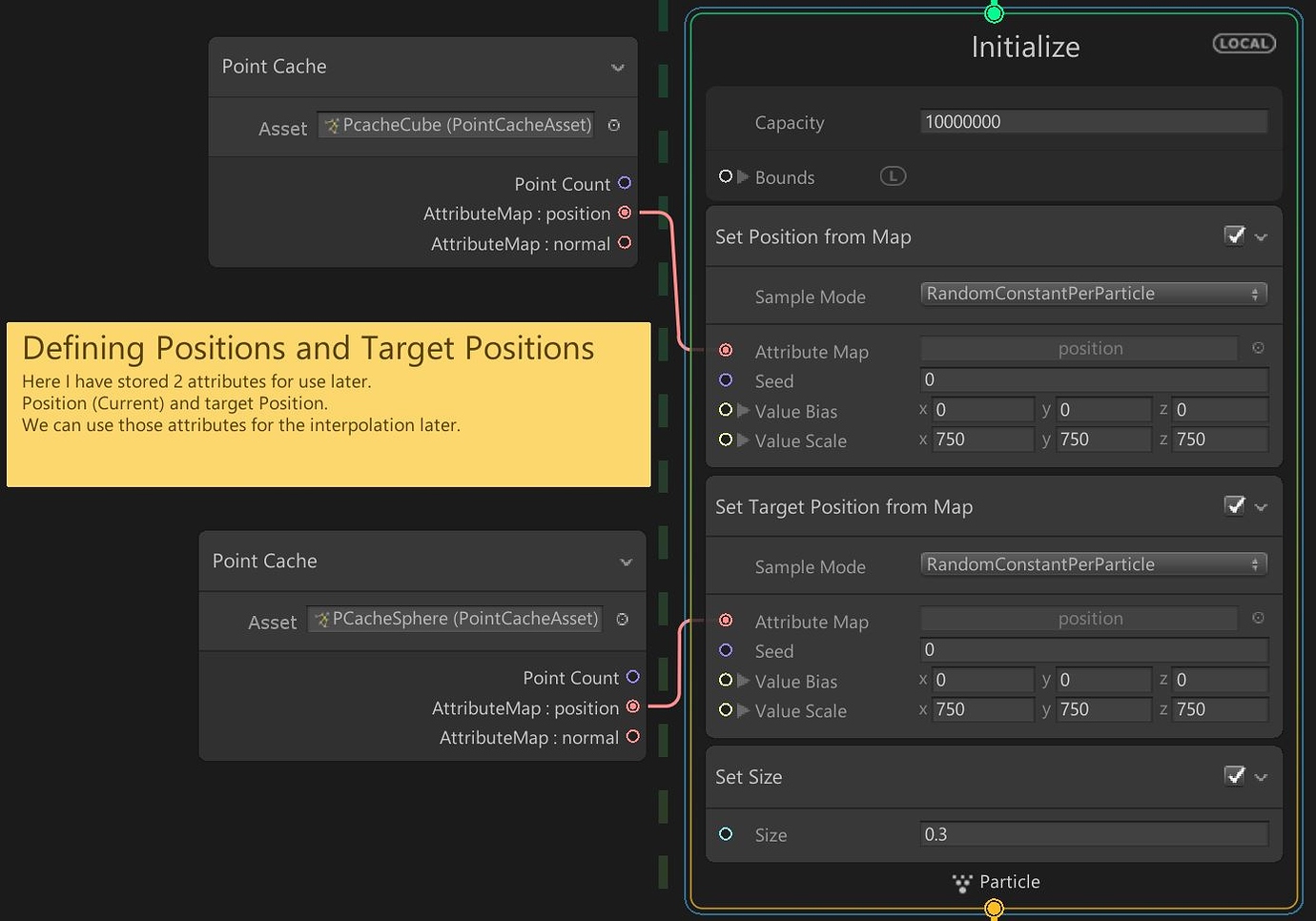Click Attribute Map input port in Set Position

[x=726, y=350]
